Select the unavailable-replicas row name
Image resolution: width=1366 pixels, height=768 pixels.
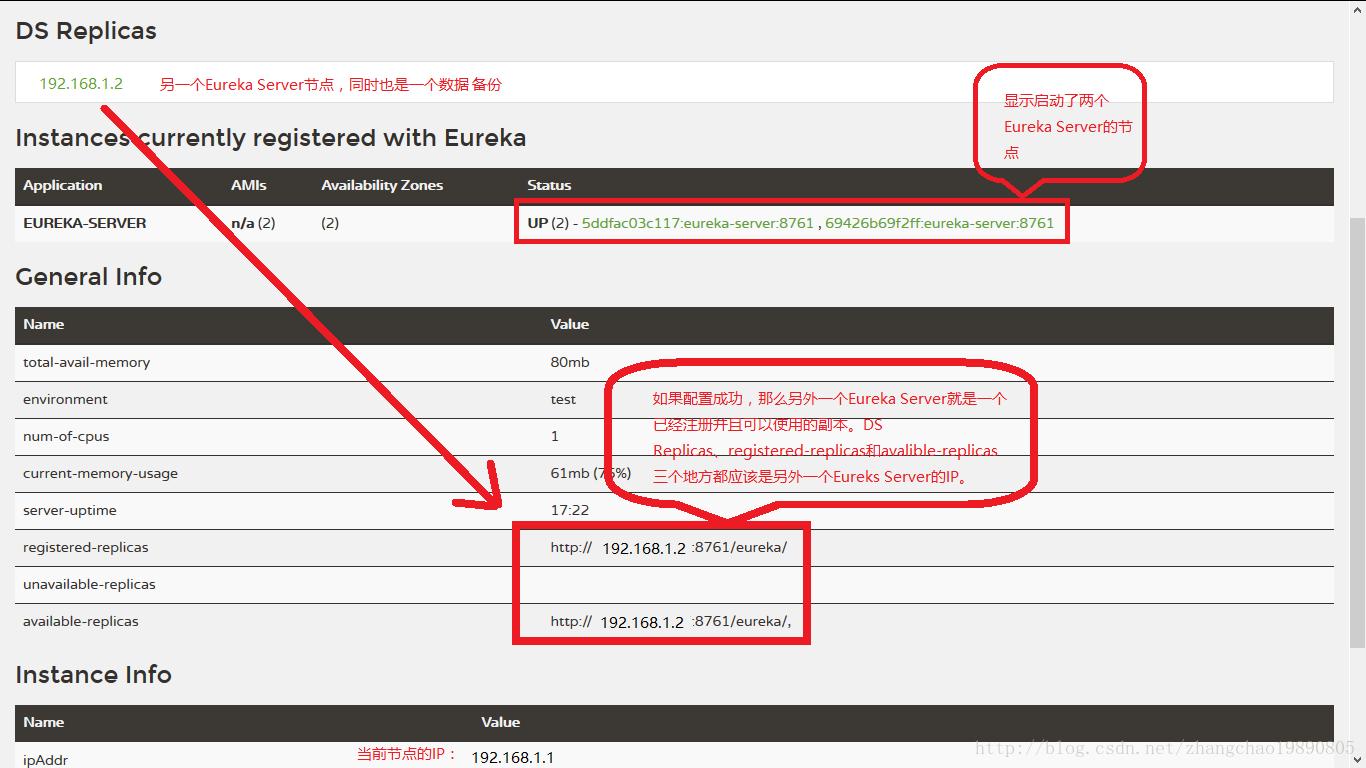click(89, 584)
